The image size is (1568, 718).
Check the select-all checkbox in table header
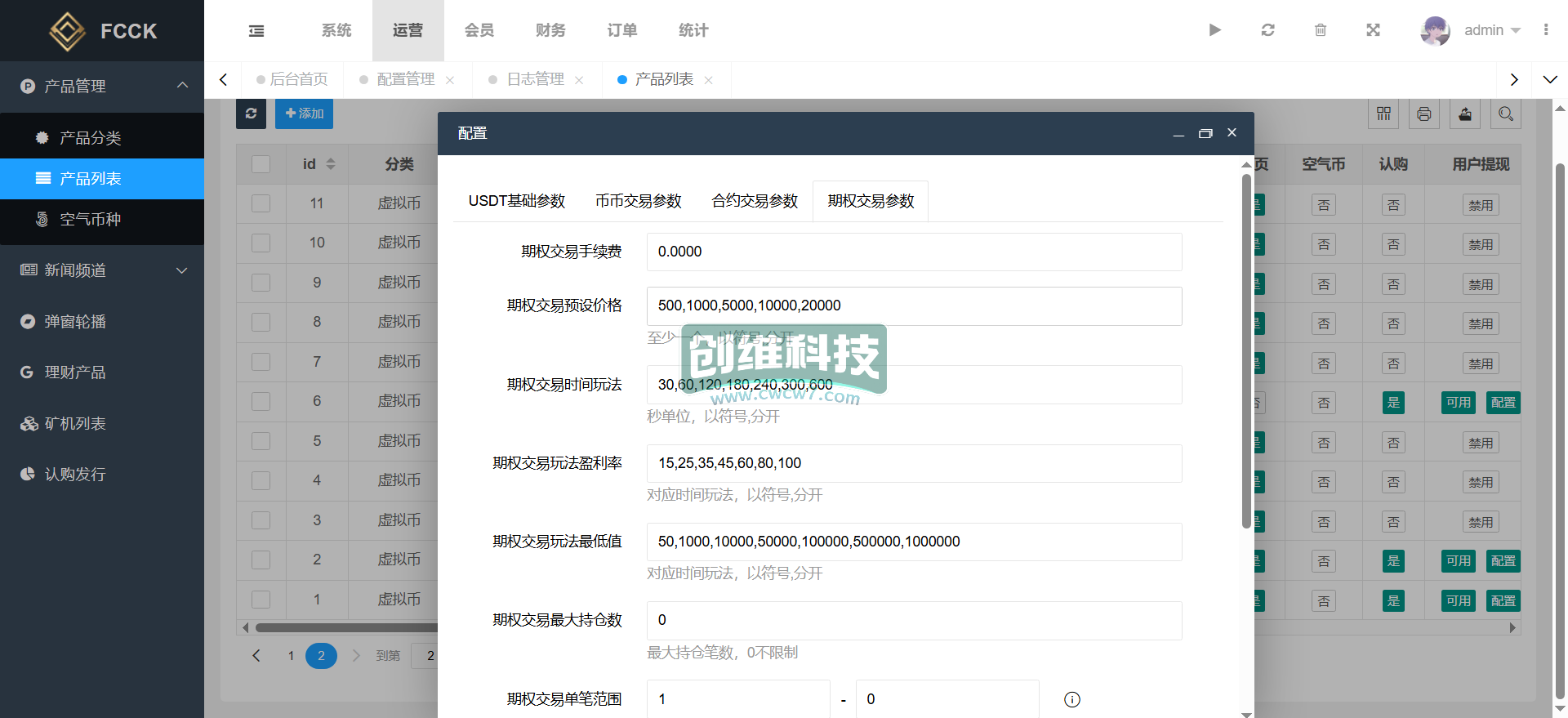261,164
